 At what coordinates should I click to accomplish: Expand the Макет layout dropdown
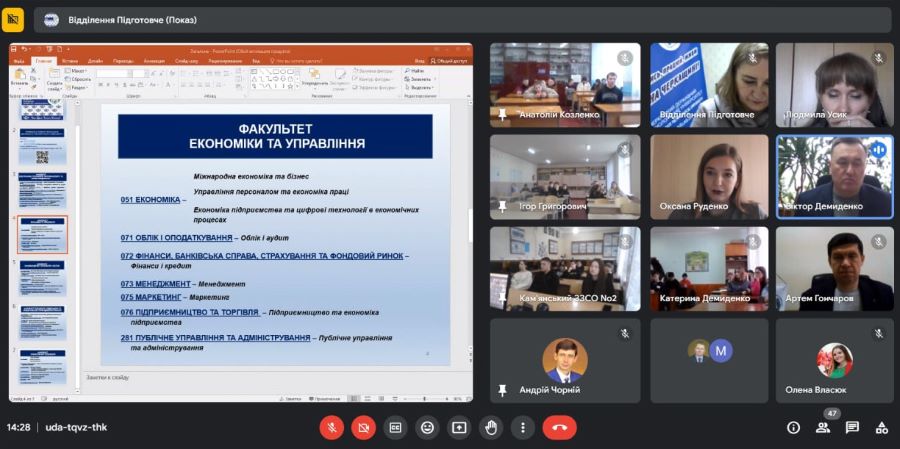click(x=76, y=71)
